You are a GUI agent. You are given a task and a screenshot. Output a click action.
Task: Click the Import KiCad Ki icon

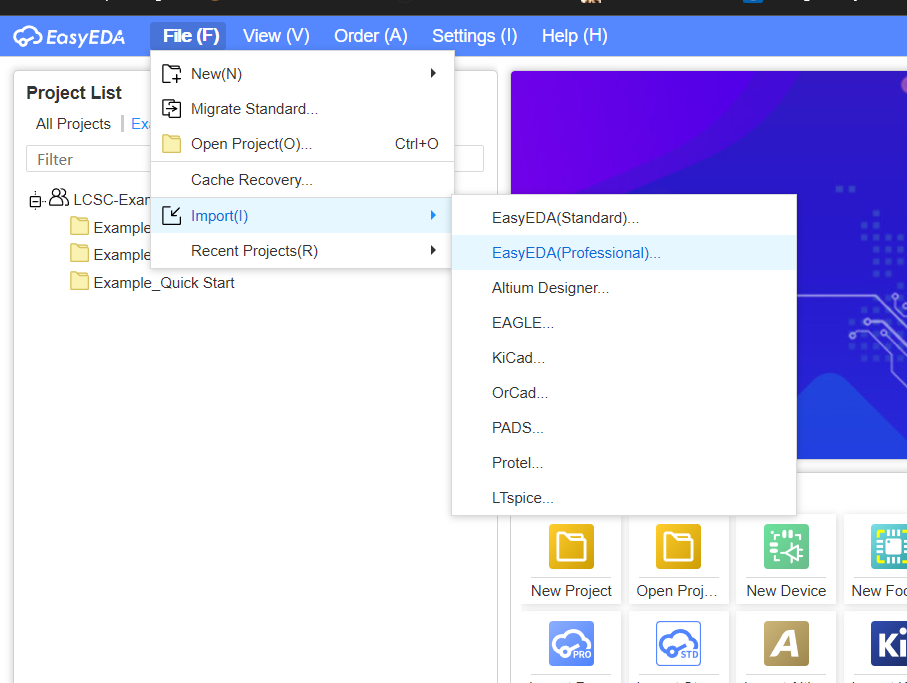point(889,643)
